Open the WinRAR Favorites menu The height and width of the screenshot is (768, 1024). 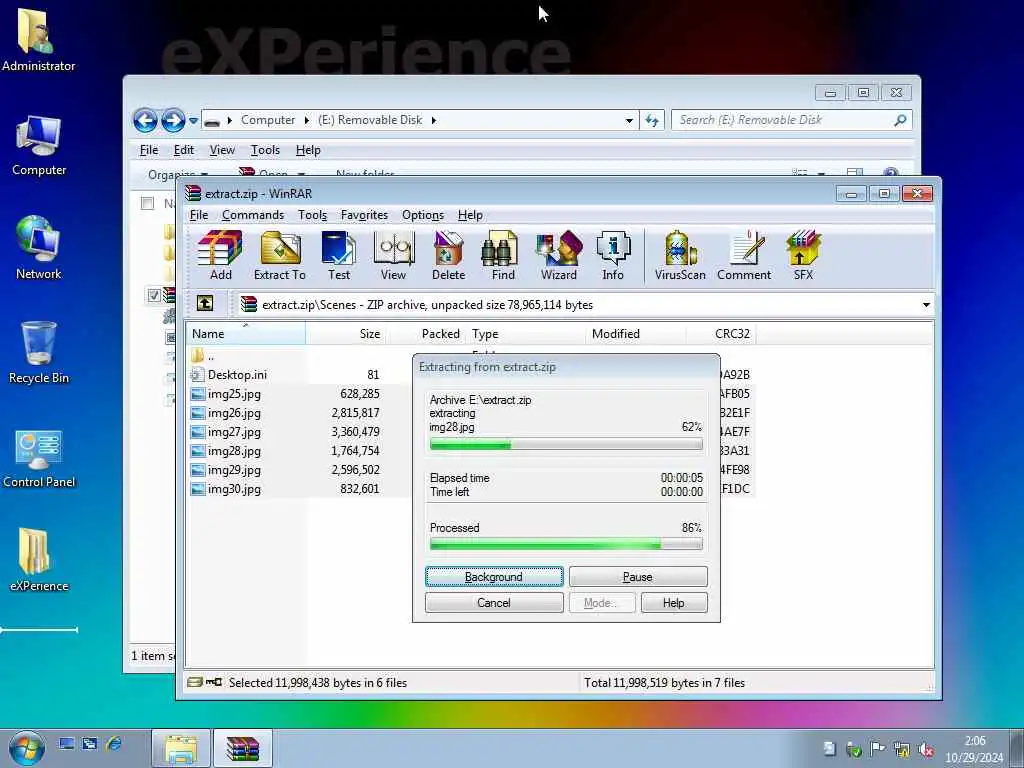tap(364, 215)
